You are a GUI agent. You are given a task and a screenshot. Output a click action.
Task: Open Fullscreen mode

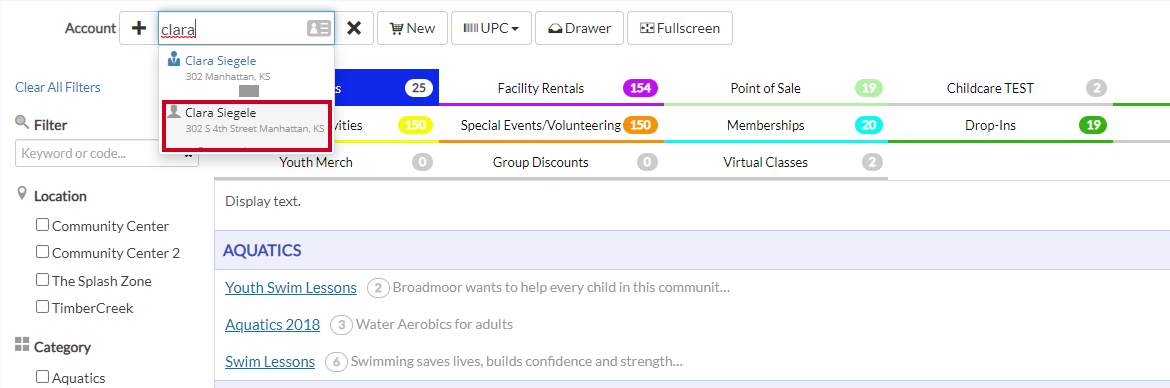[x=680, y=28]
